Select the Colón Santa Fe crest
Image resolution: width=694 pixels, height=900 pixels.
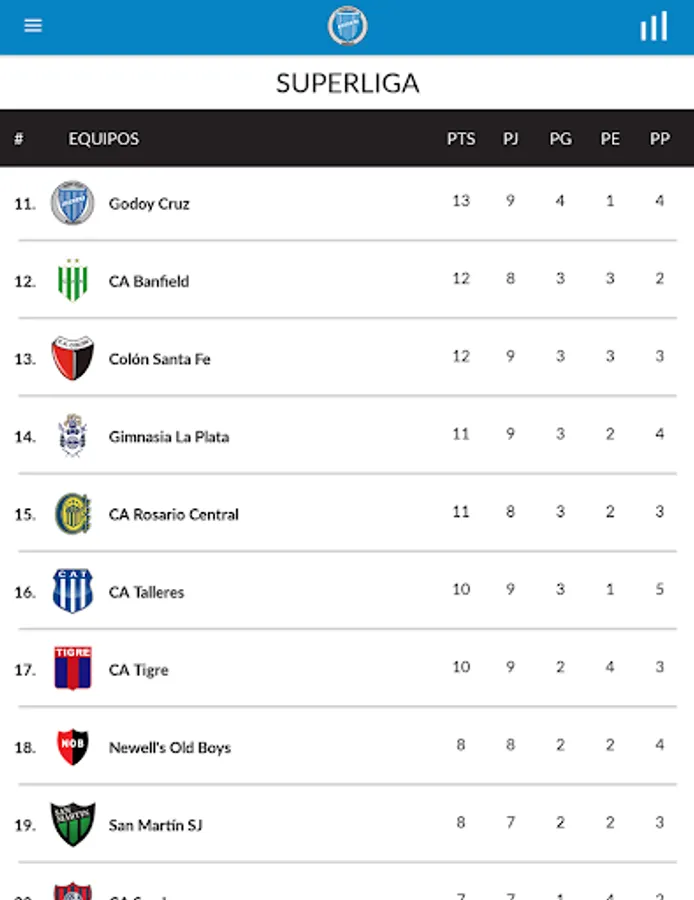(71, 358)
